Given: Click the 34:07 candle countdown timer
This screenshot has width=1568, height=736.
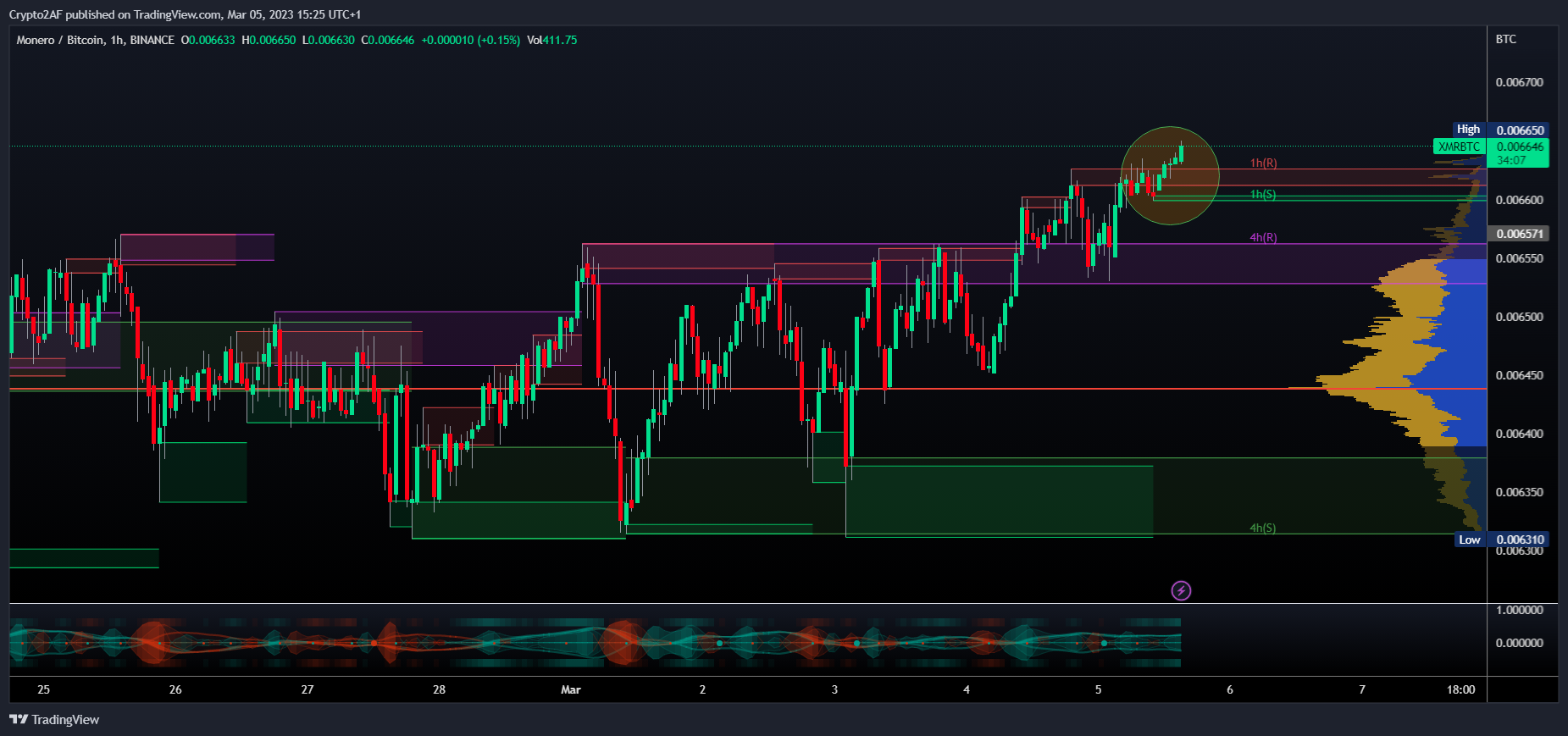Looking at the screenshot, I should pyautogui.click(x=1511, y=160).
